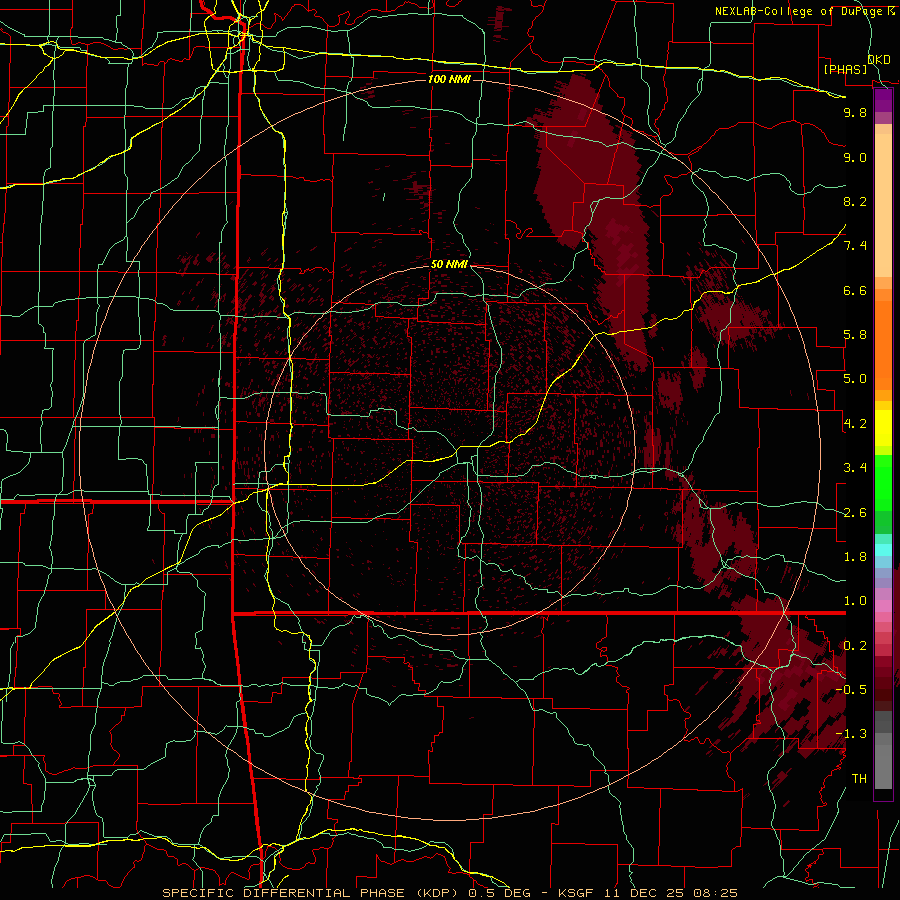Viewport: 900px width, 900px height.
Task: Click the orange segment of the color bar
Action: click(x=883, y=344)
